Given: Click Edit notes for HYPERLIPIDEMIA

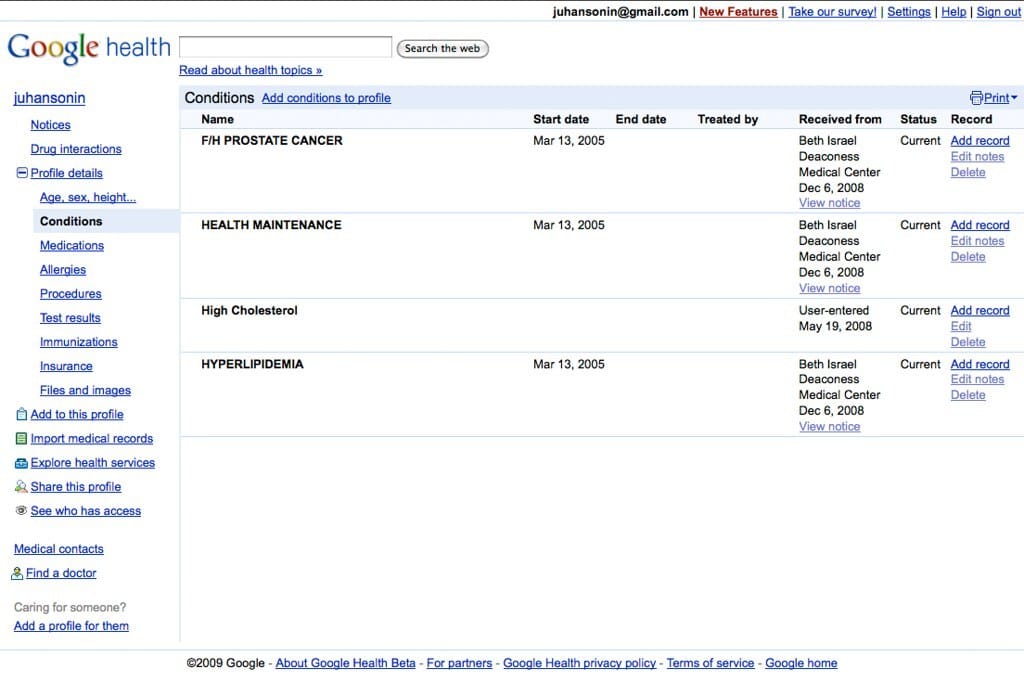Looking at the screenshot, I should 977,379.
